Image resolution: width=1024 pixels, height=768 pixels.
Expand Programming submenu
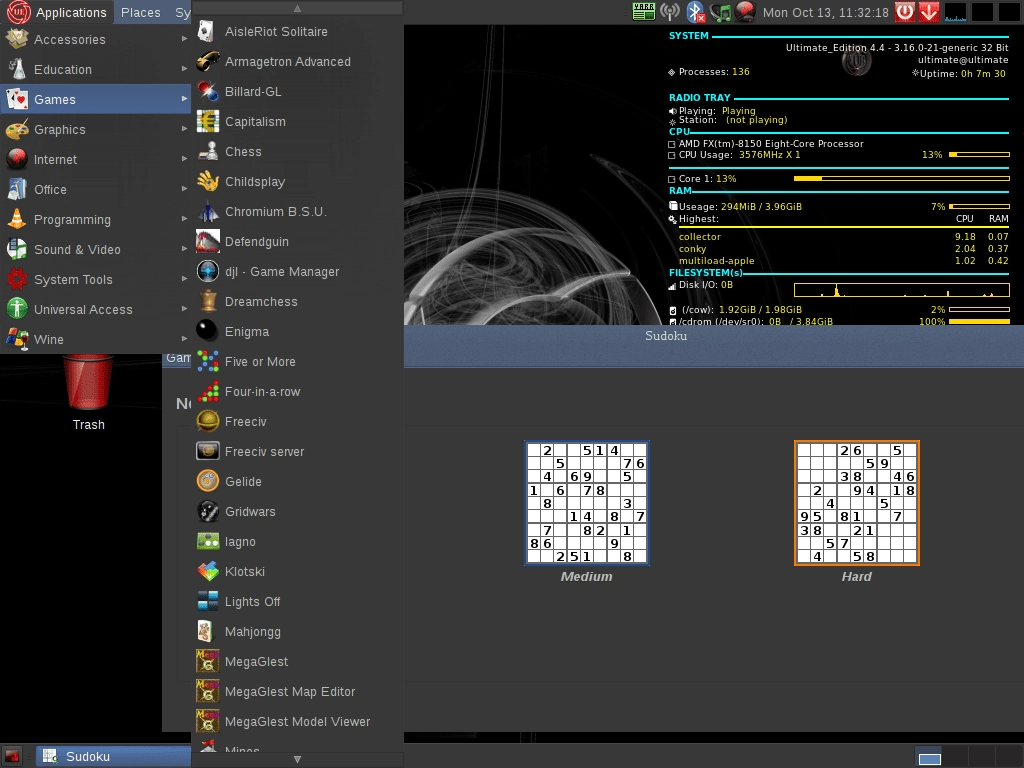coord(95,219)
